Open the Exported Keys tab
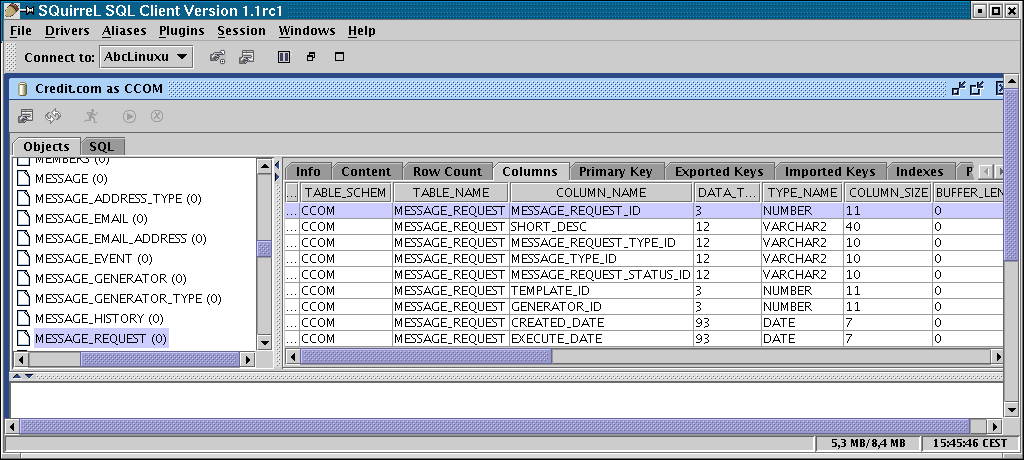1024x460 pixels. point(718,172)
